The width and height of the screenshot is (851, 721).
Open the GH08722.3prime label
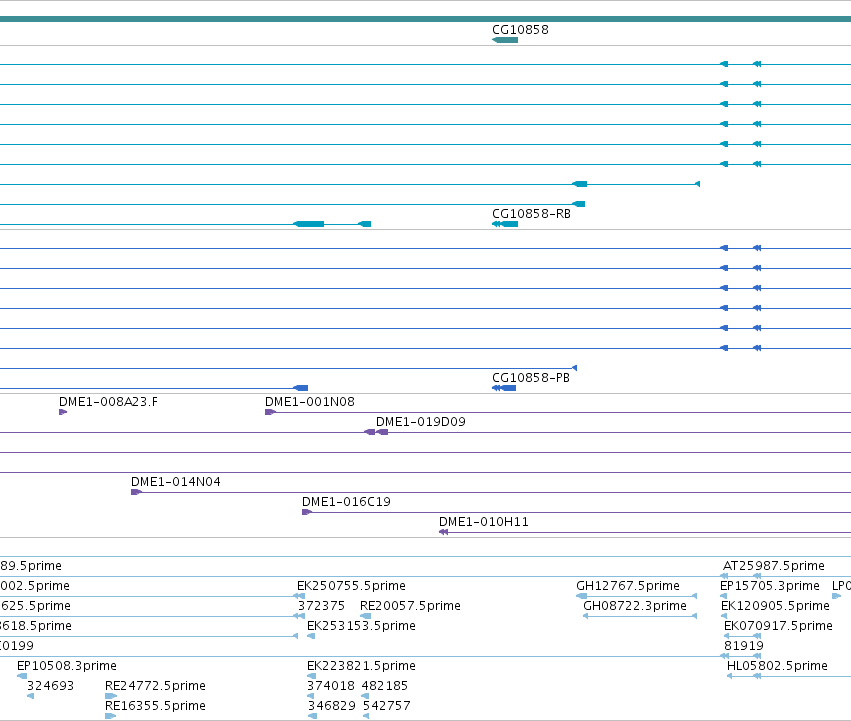(x=634, y=606)
